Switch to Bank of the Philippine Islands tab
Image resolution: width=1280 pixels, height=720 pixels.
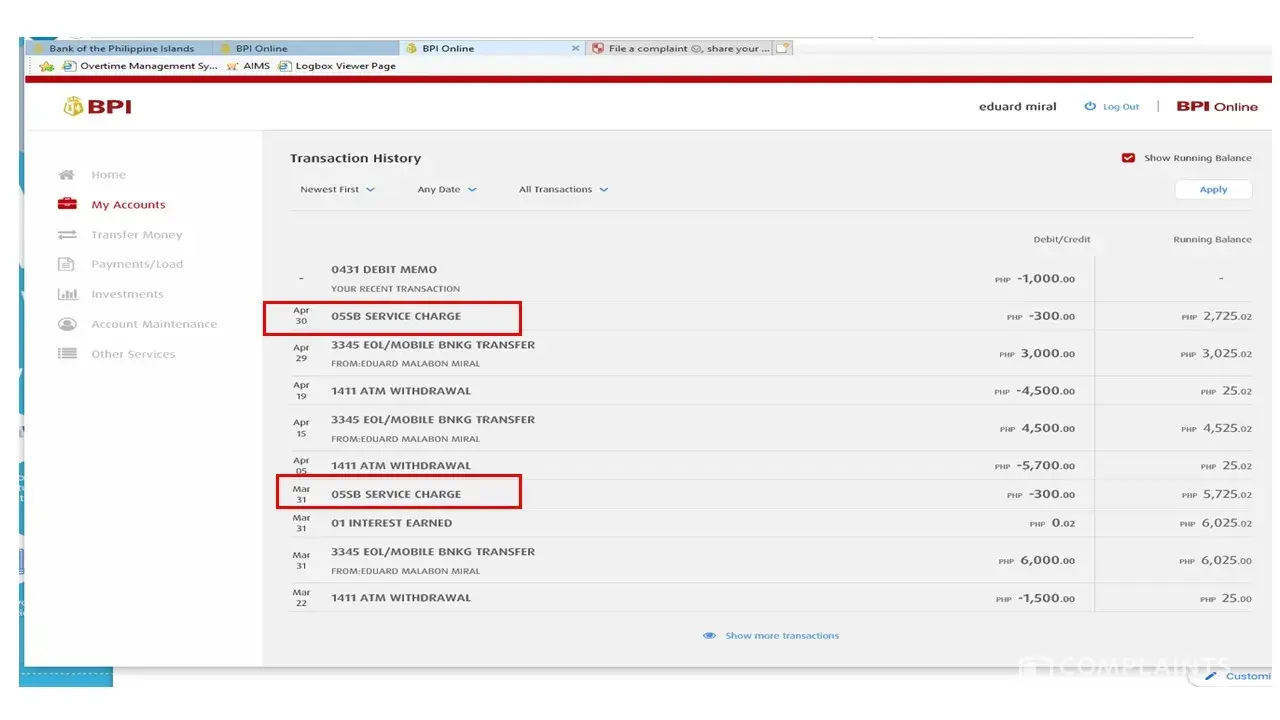pos(121,48)
